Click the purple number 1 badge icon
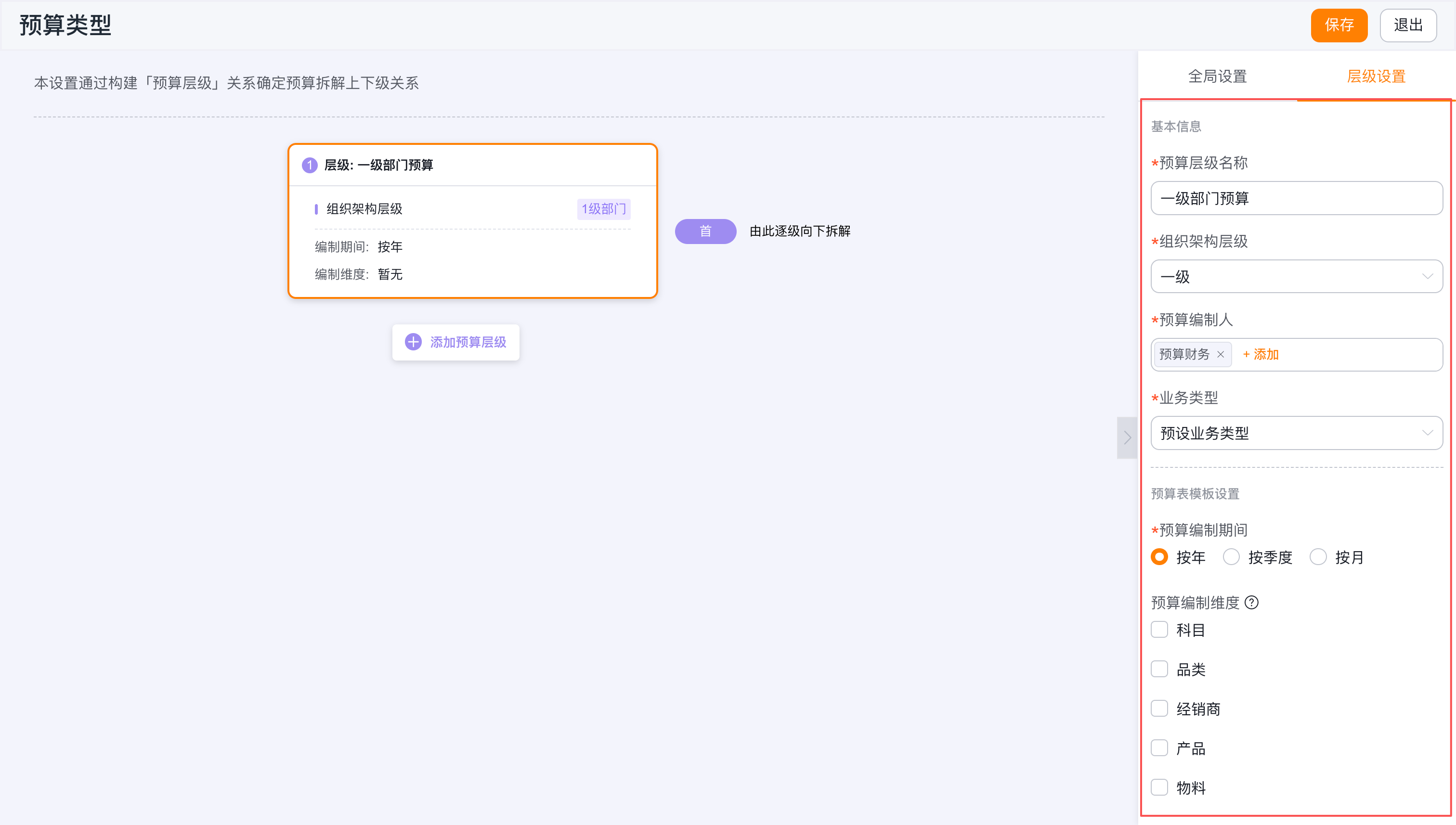The width and height of the screenshot is (1456, 825). point(310,166)
